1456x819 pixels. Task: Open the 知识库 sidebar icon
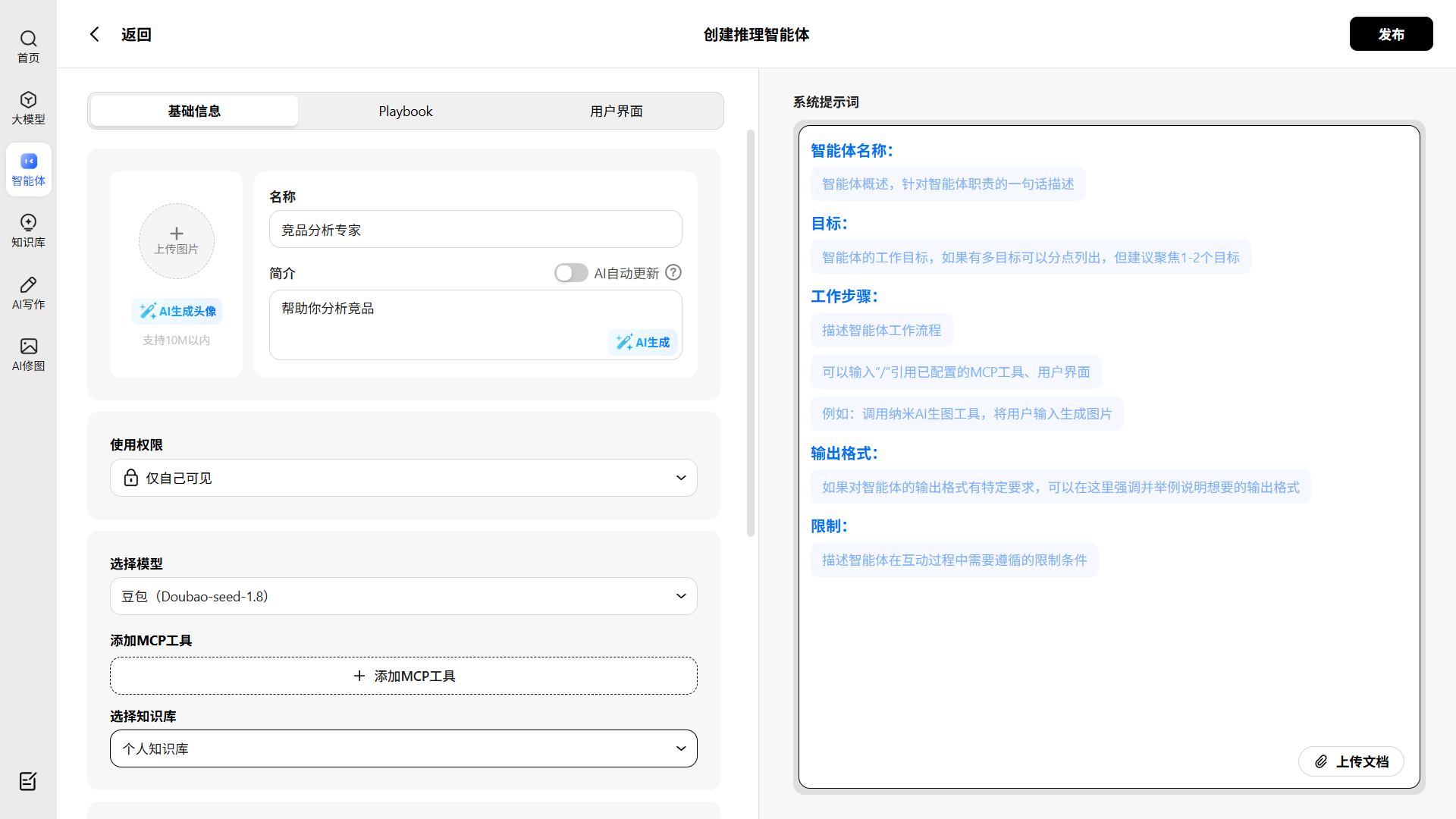(x=28, y=223)
